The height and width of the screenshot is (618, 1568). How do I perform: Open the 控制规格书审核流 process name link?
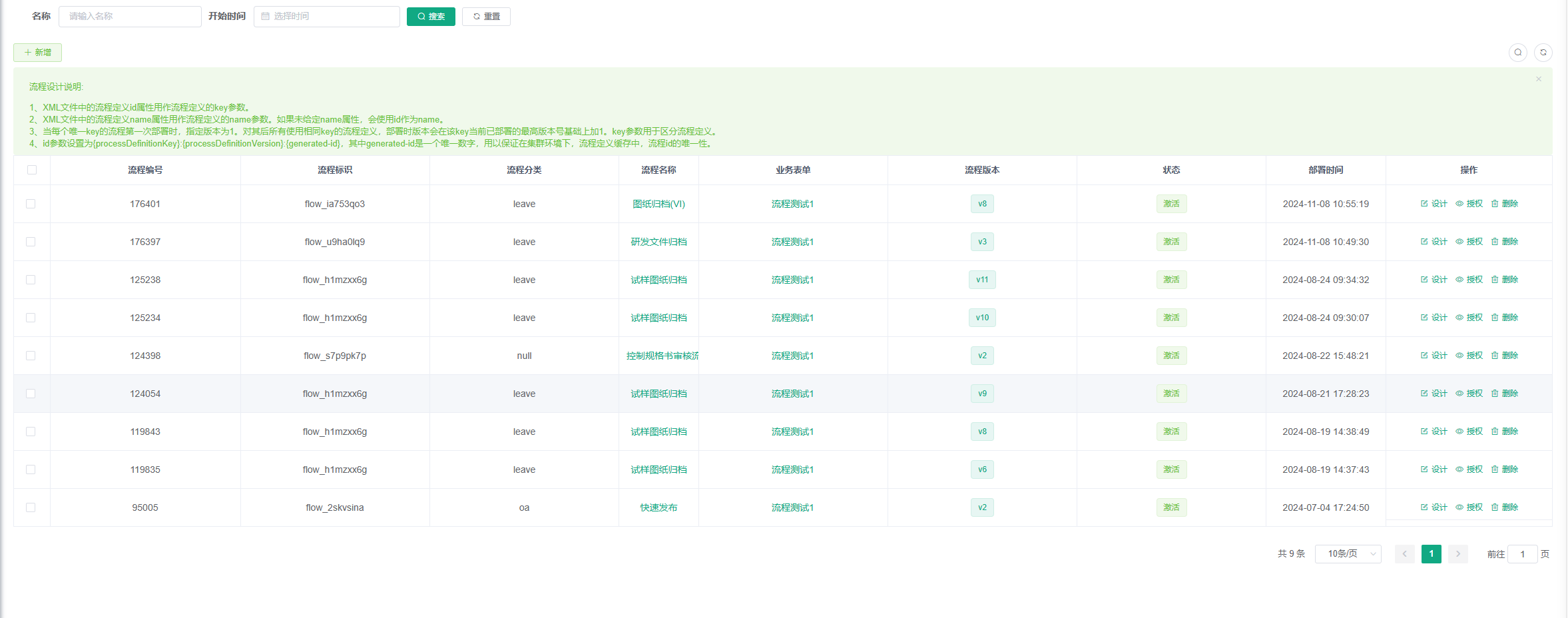(x=662, y=356)
